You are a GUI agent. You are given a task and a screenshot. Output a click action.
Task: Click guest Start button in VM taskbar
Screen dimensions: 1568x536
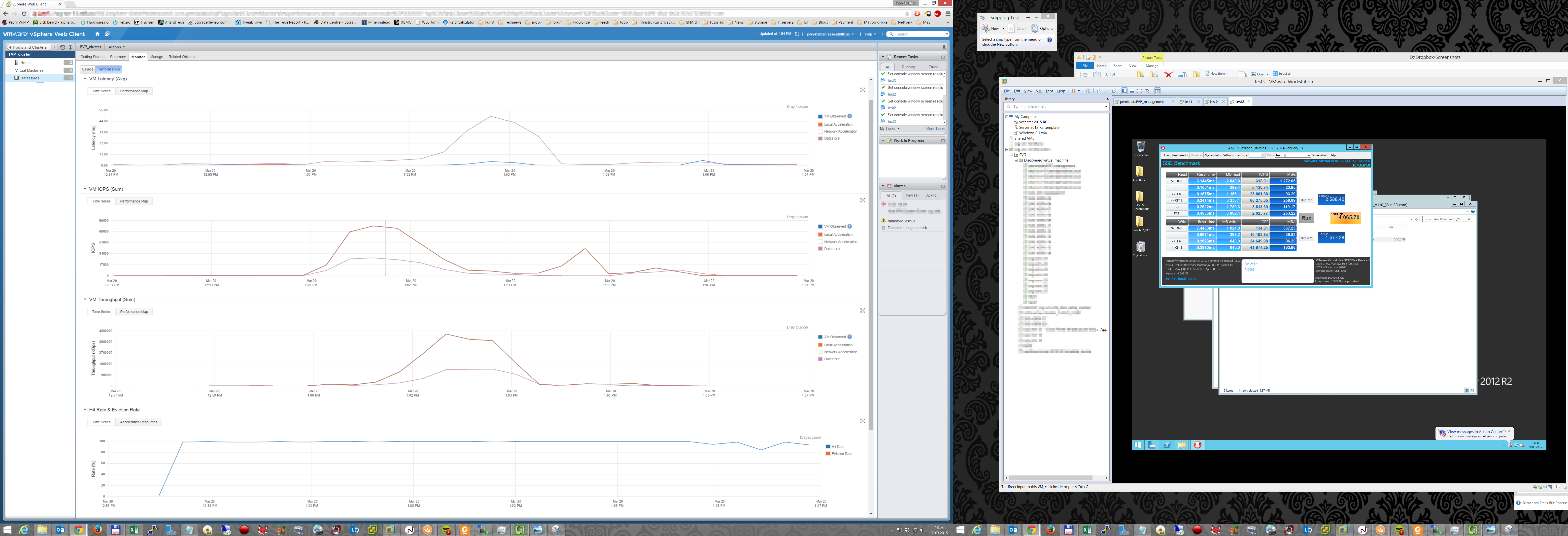1137,445
